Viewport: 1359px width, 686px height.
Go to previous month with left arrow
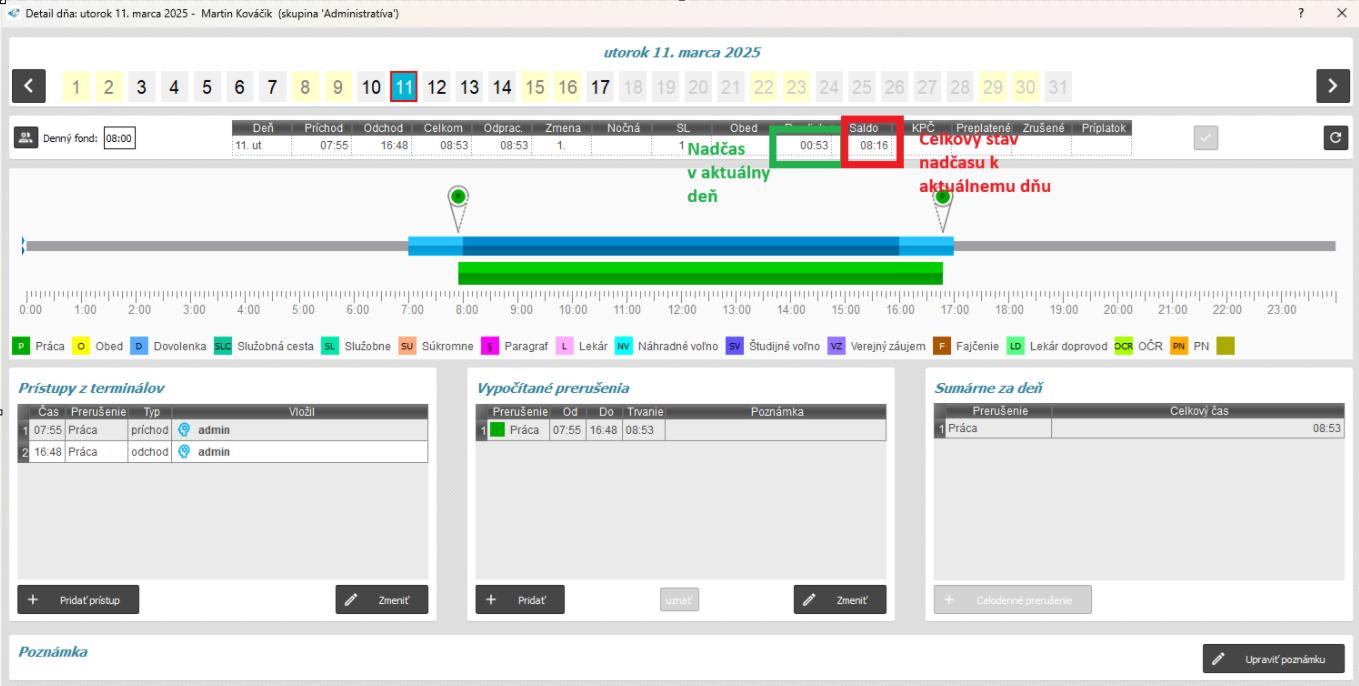28,87
